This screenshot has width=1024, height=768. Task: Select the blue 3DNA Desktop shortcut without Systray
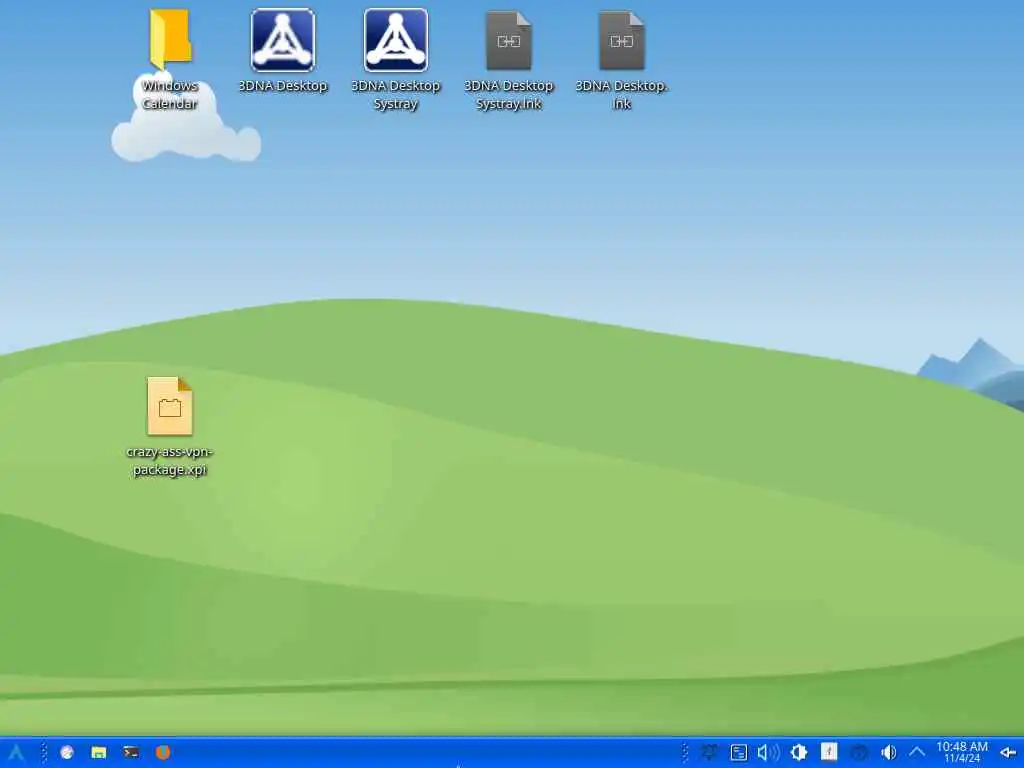tap(282, 51)
